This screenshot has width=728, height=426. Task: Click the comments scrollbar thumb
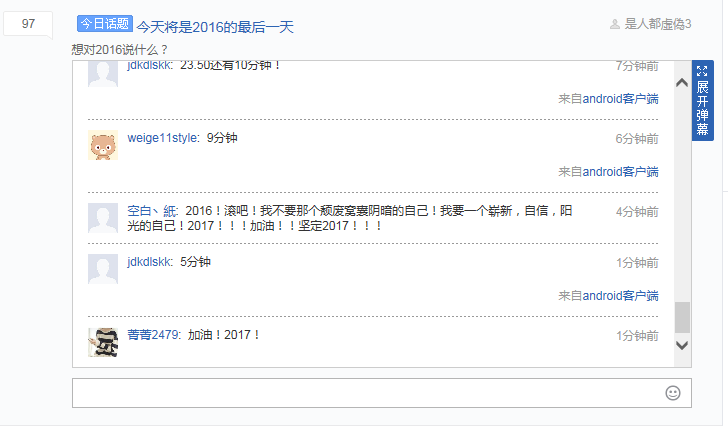682,317
